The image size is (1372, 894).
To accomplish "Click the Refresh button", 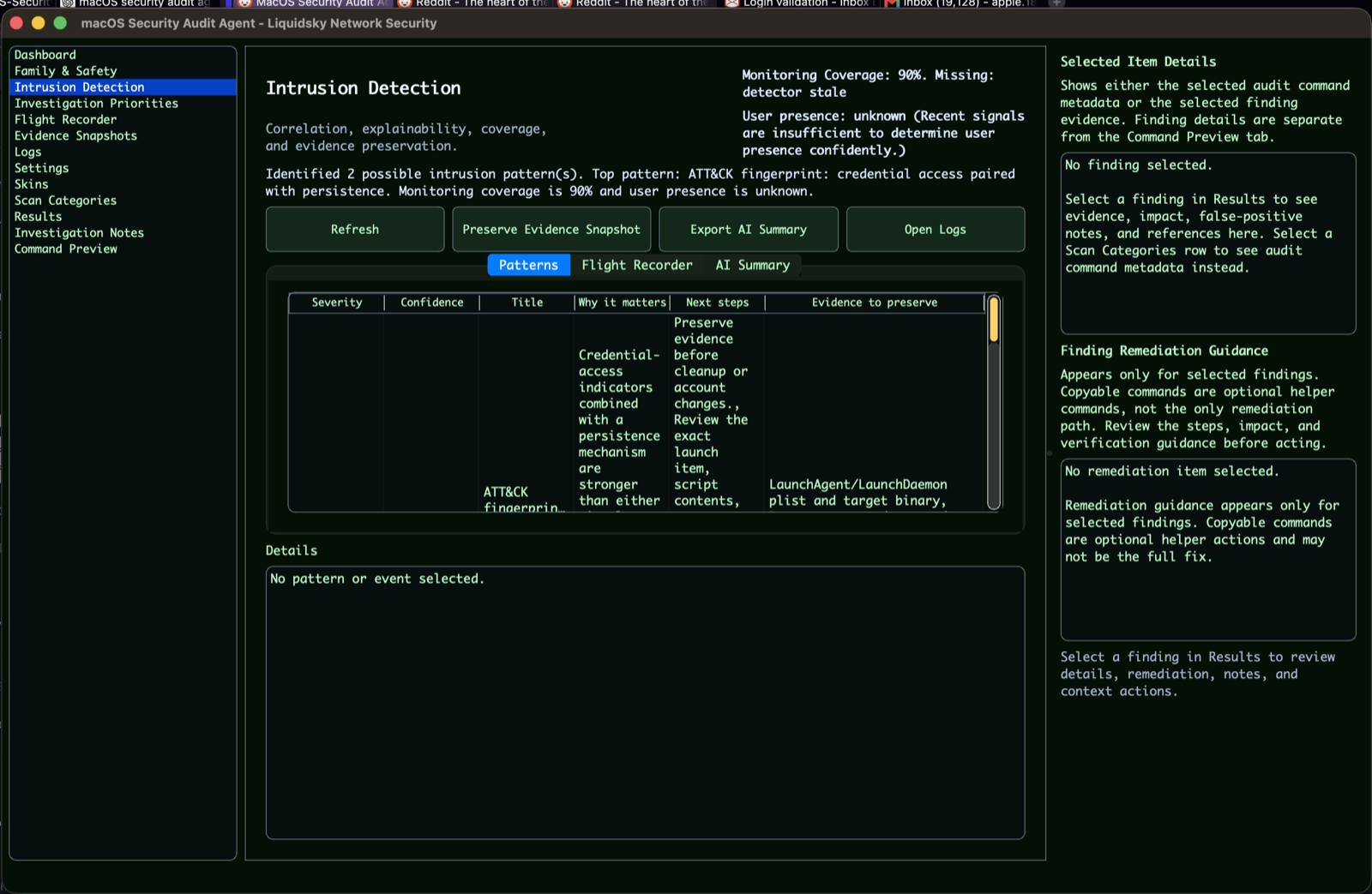I will [355, 230].
